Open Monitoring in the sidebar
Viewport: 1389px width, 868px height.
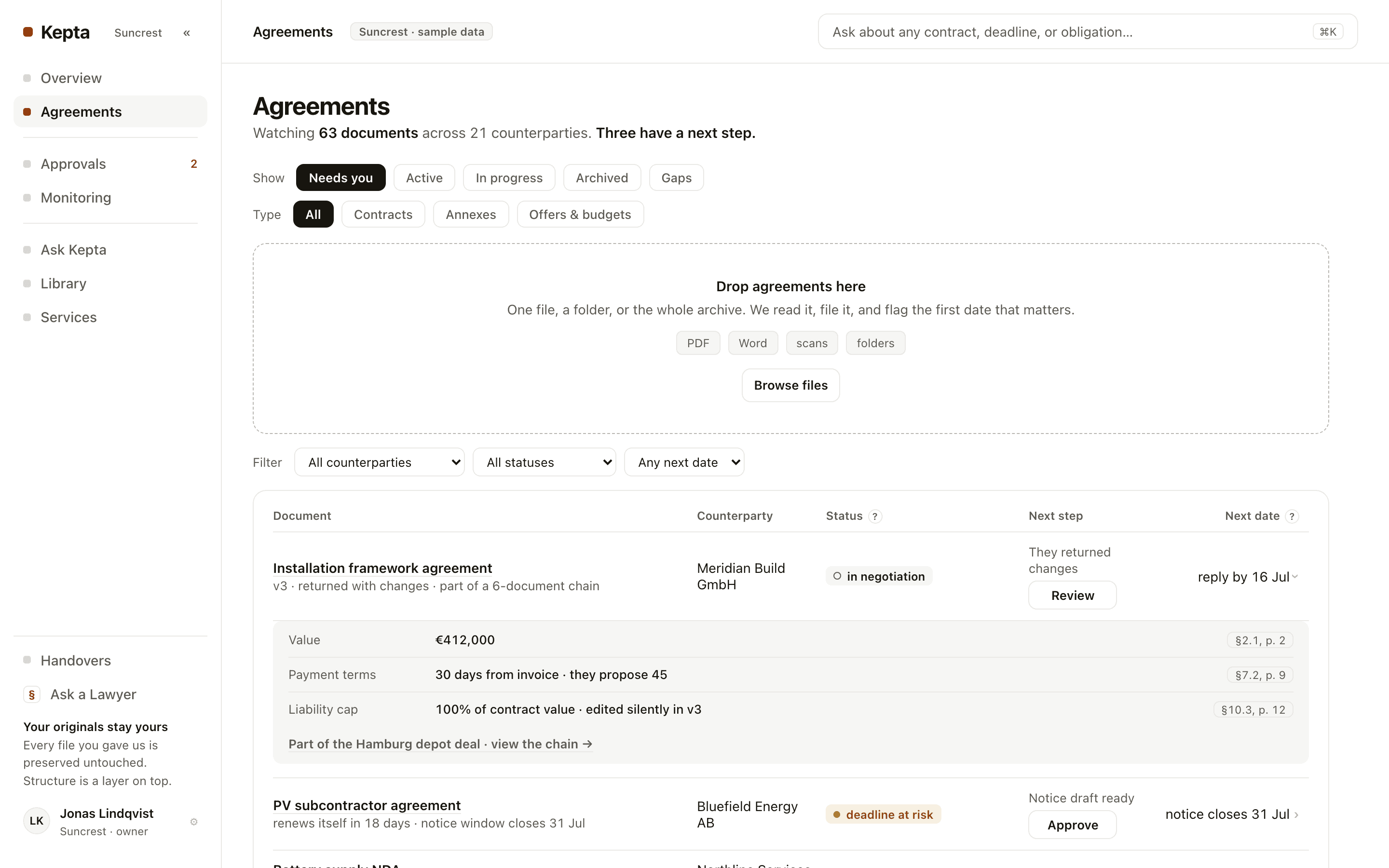[110, 198]
